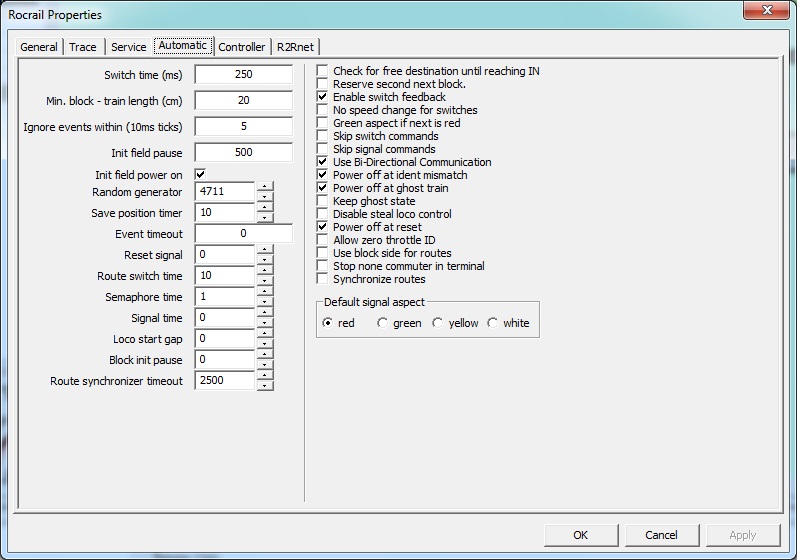Close the Rocrail Properties dialog
The width and height of the screenshot is (797, 560).
tap(767, 10)
